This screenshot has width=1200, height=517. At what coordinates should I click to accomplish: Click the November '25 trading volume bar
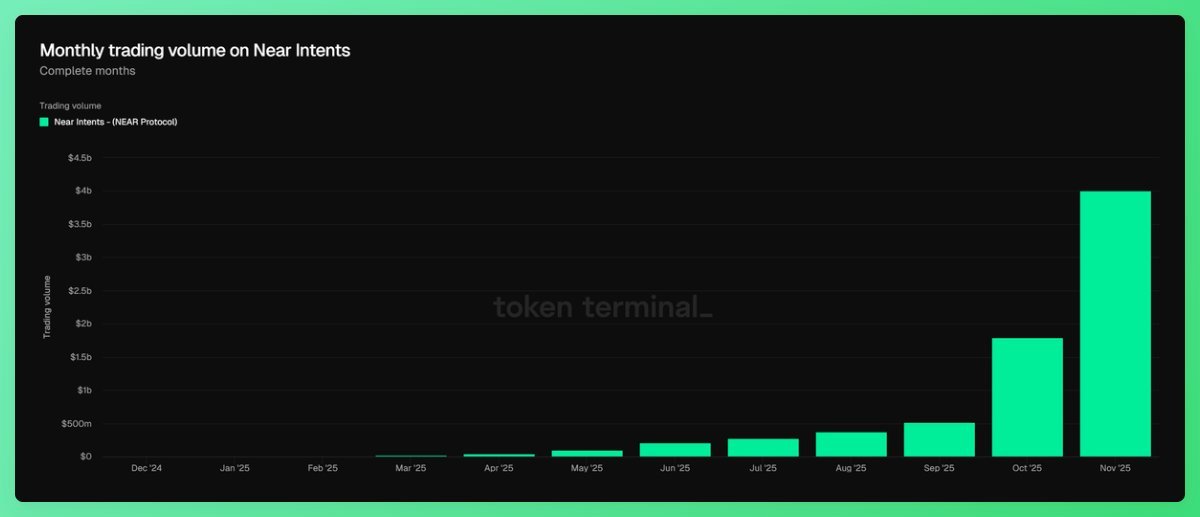coord(1115,323)
